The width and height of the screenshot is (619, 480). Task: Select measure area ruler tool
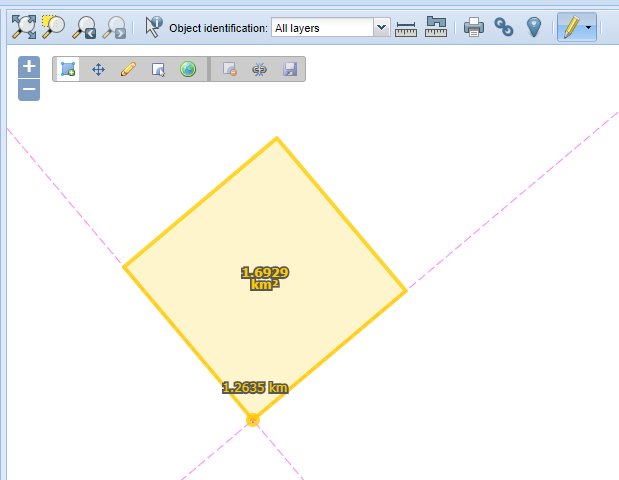pos(436,27)
